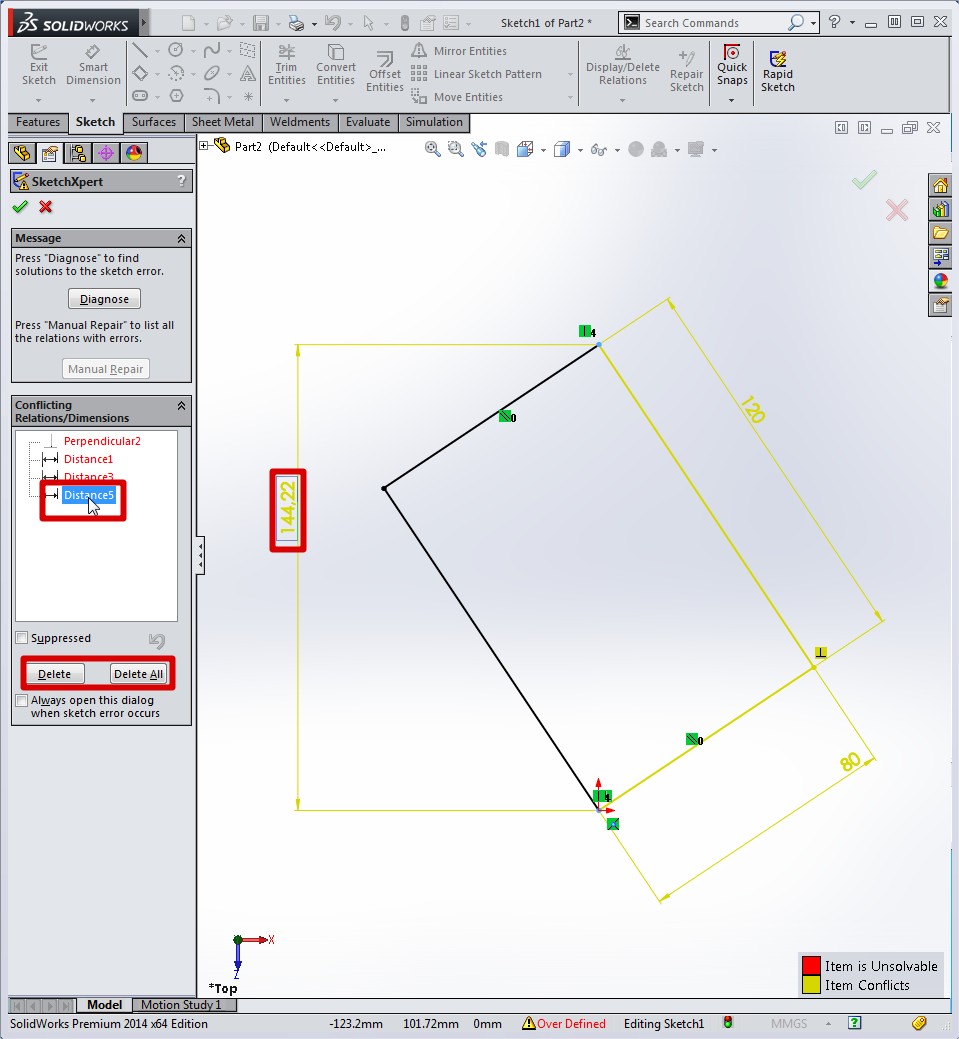Open the Evaluate tab
This screenshot has height=1039, width=959.
[x=367, y=122]
